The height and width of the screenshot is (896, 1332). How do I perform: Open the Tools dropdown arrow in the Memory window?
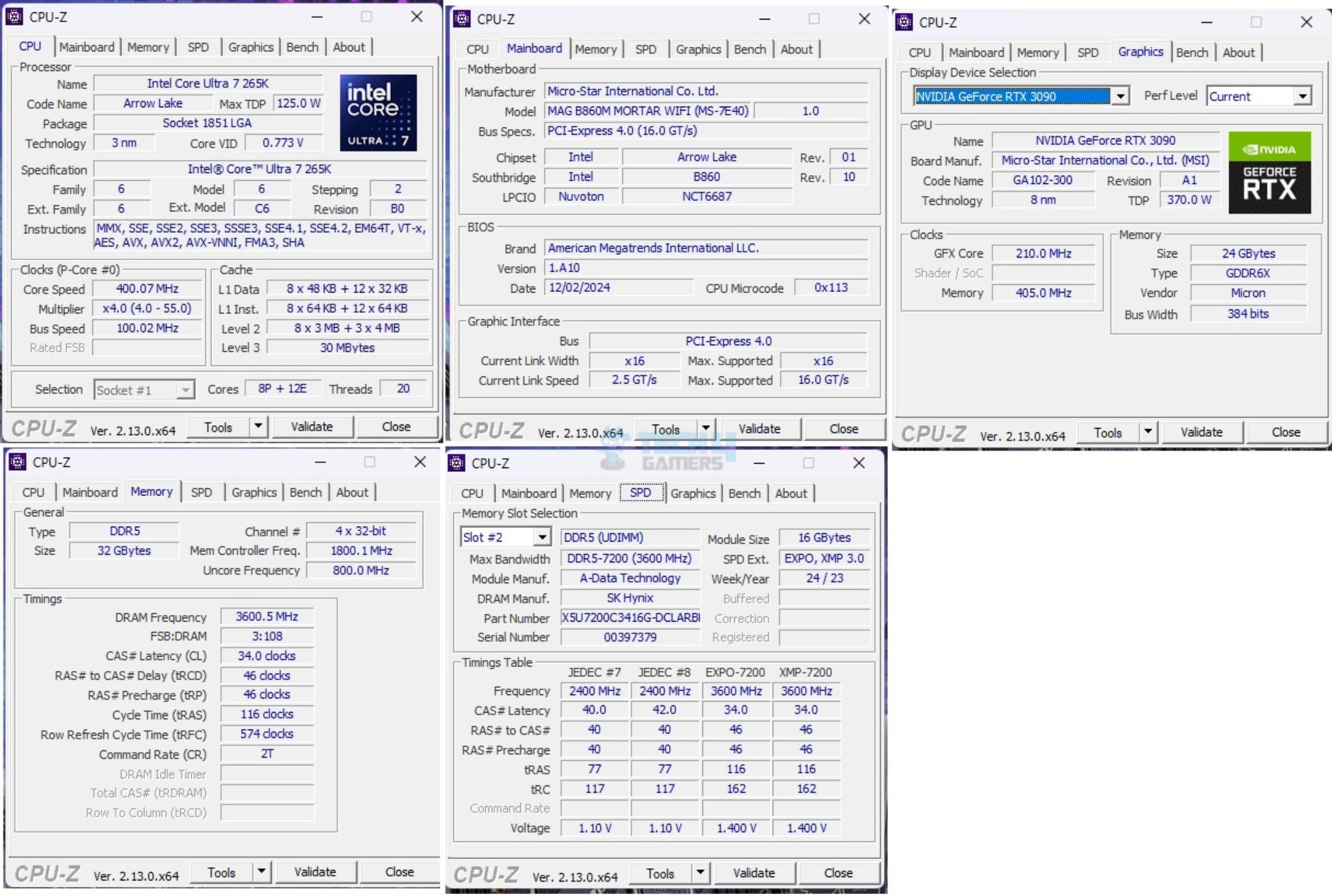point(261,872)
